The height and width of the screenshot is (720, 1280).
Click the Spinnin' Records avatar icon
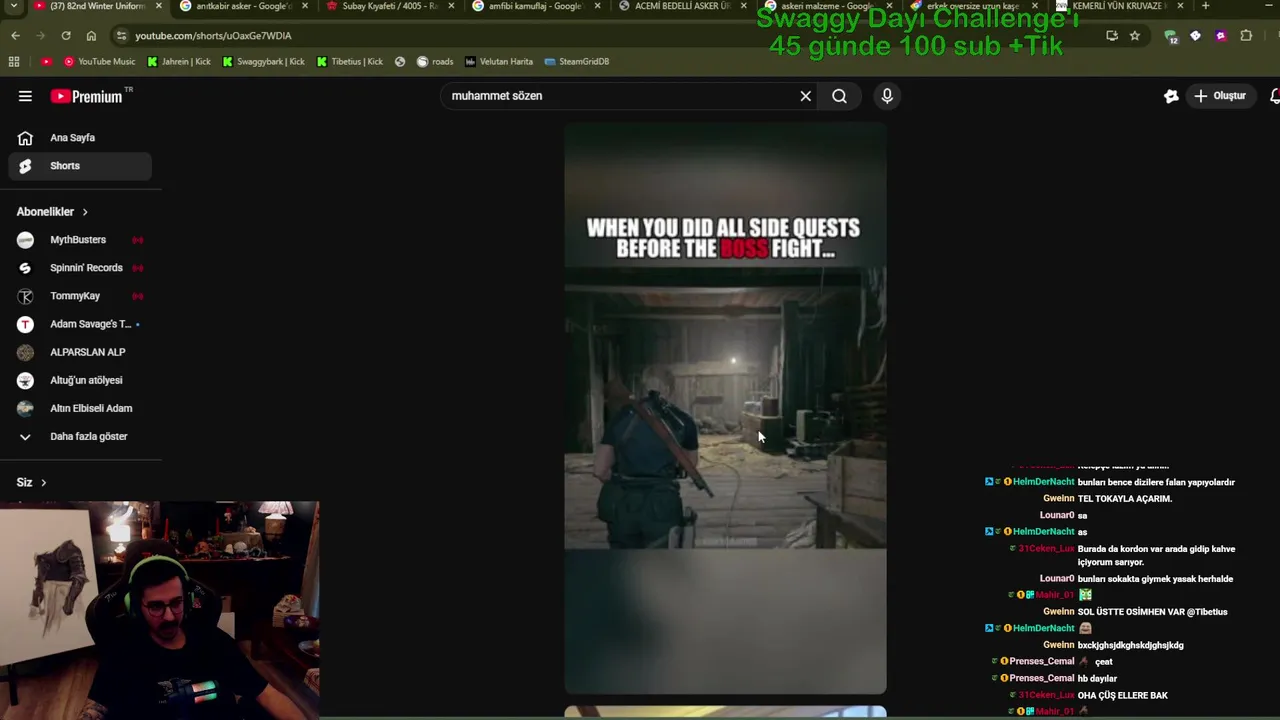[x=26, y=268]
